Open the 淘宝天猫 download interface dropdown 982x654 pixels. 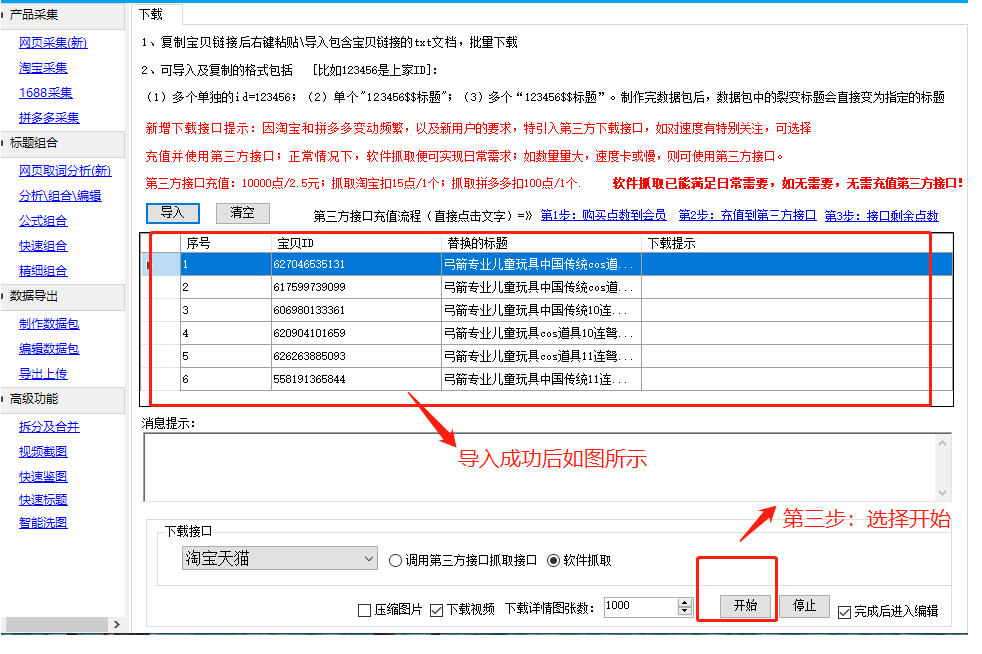[279, 558]
